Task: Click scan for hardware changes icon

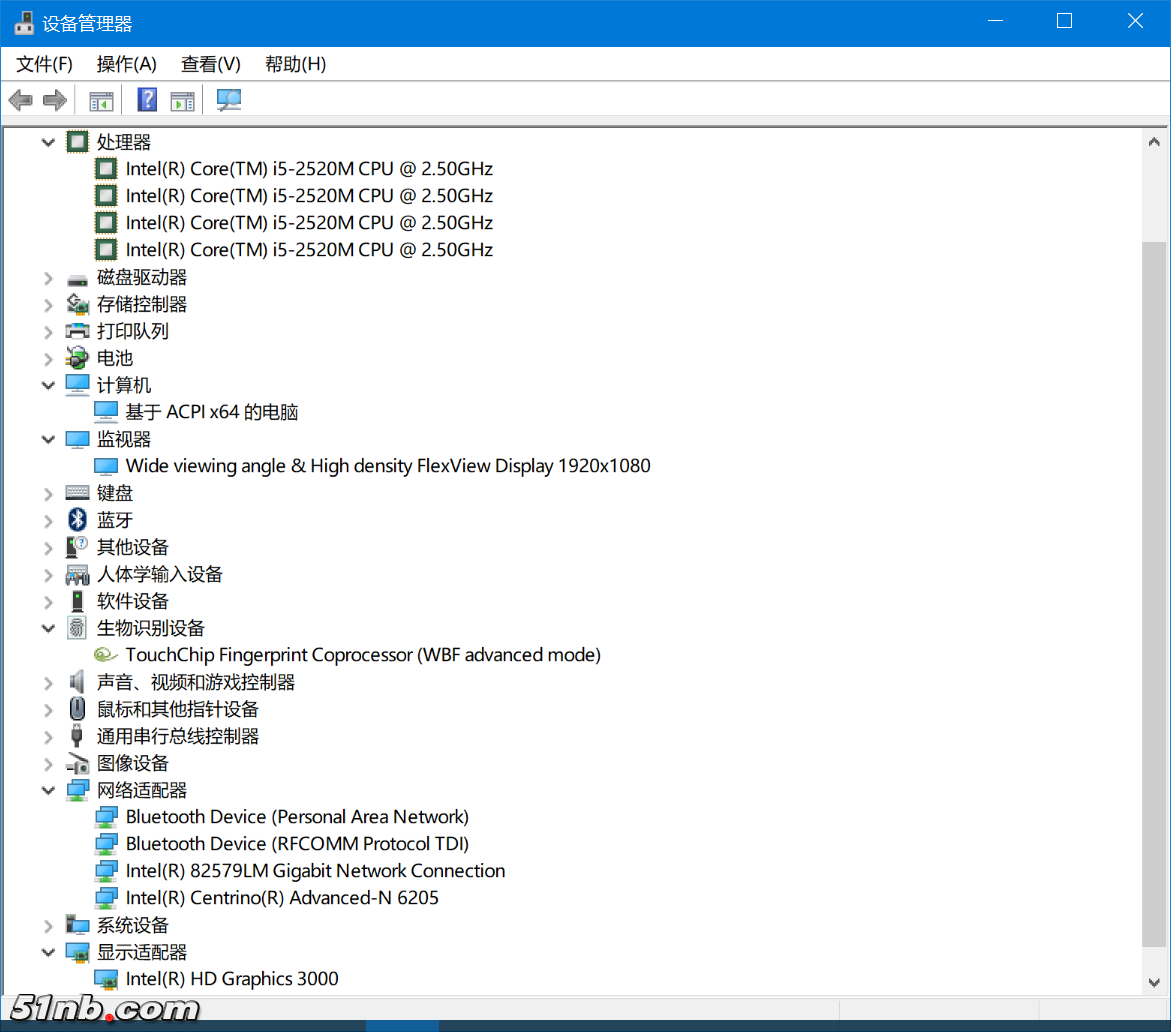Action: tap(229, 100)
